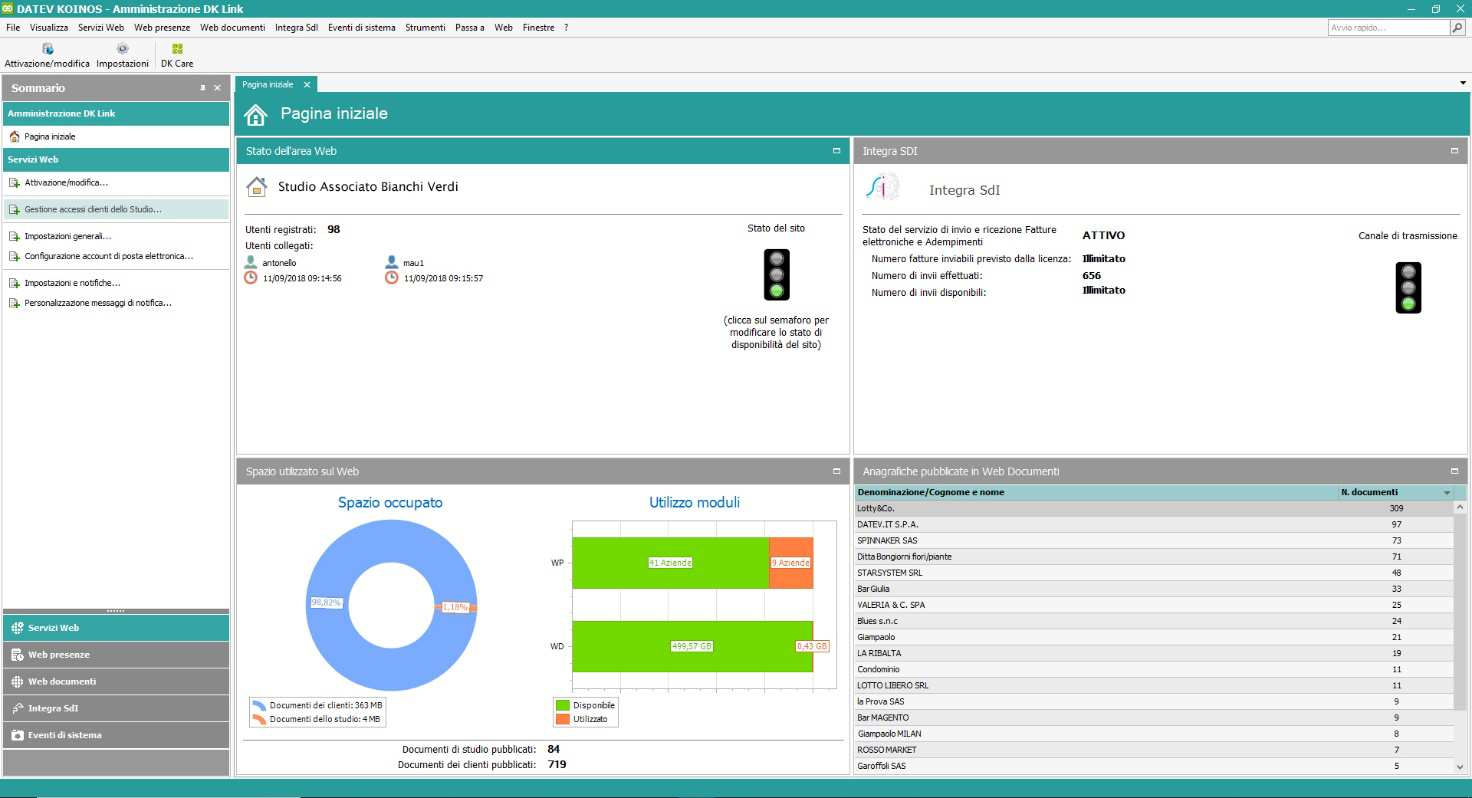Click the icon next to Impostazioni e notifiche

[x=14, y=283]
